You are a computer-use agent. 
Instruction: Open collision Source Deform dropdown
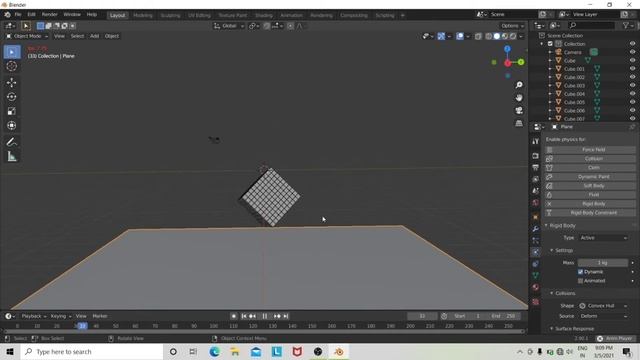tap(603, 316)
